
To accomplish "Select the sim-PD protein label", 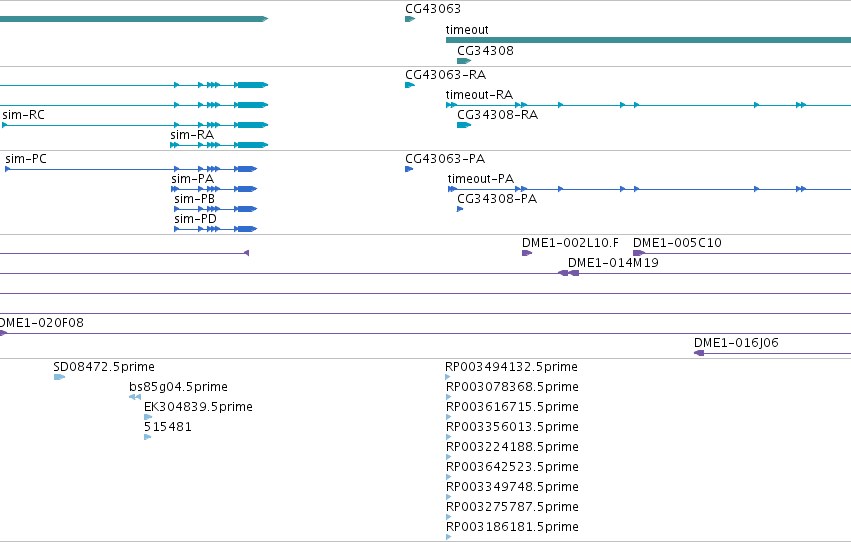I will click(195, 219).
